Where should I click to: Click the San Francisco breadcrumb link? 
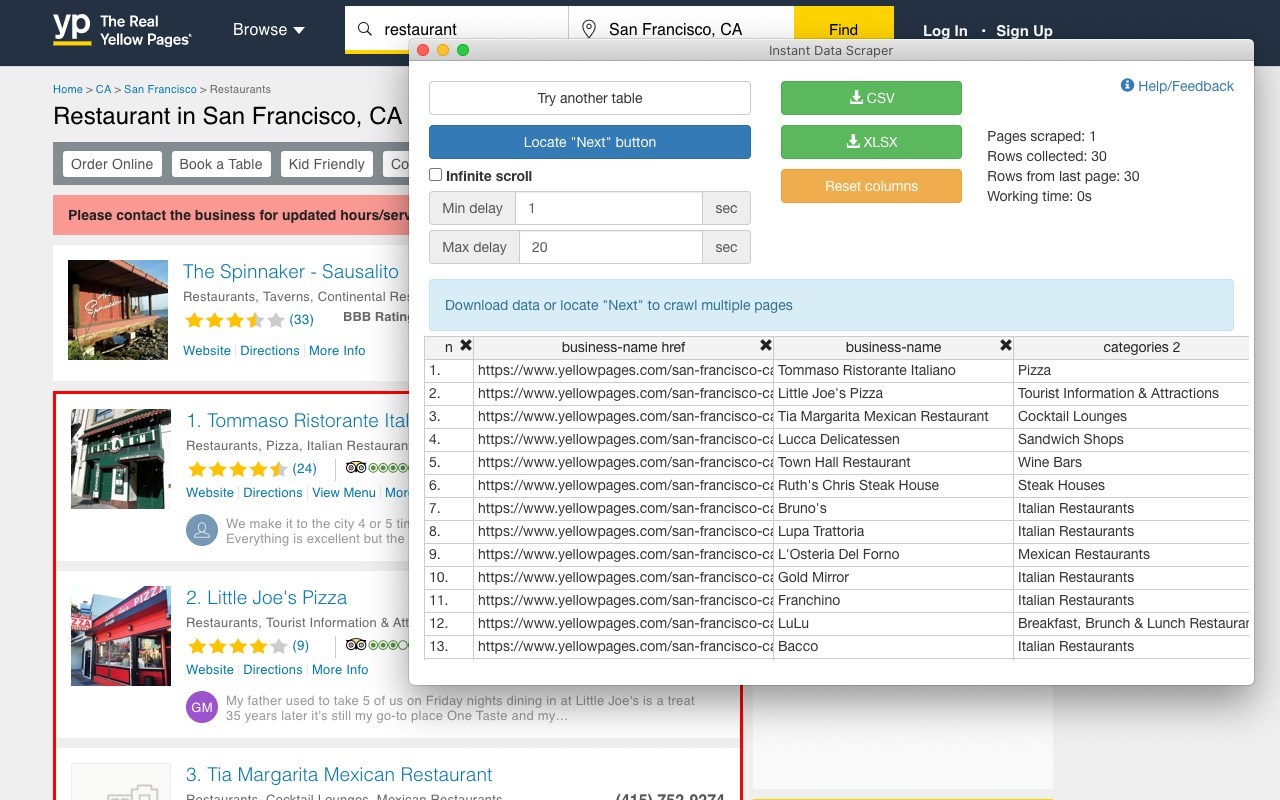click(x=160, y=89)
